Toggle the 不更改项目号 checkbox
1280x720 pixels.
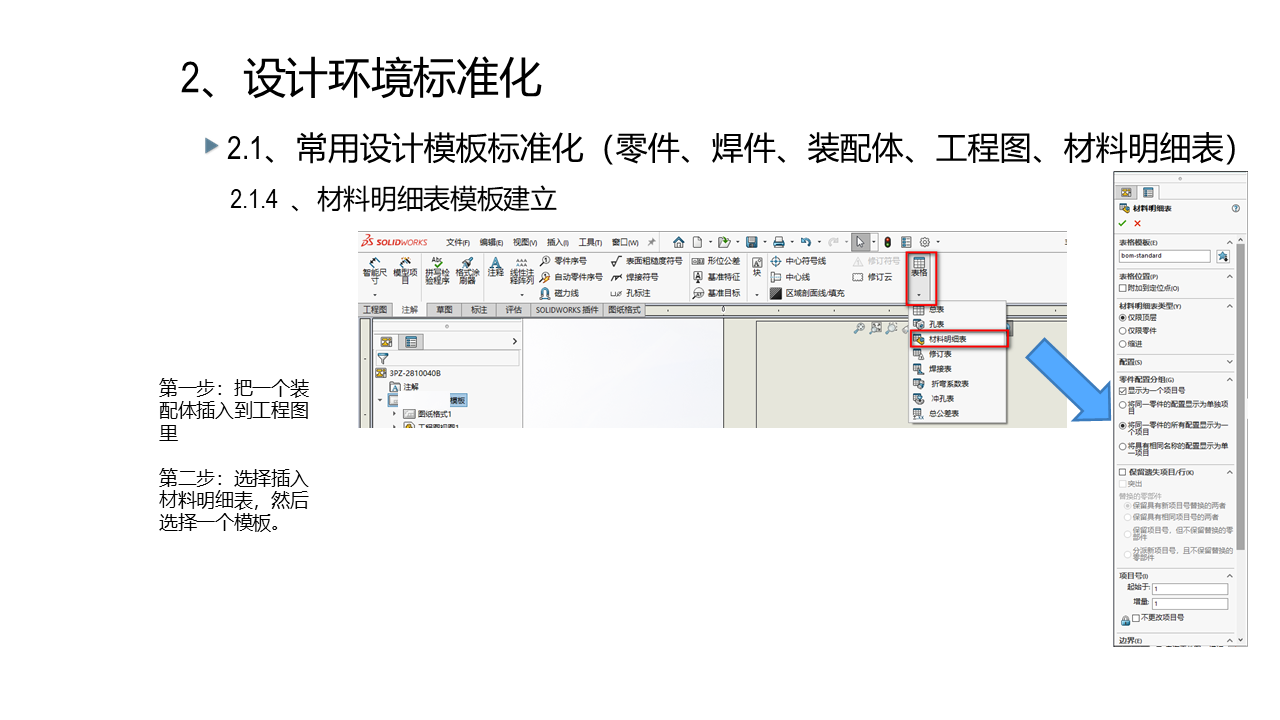[x=1136, y=618]
